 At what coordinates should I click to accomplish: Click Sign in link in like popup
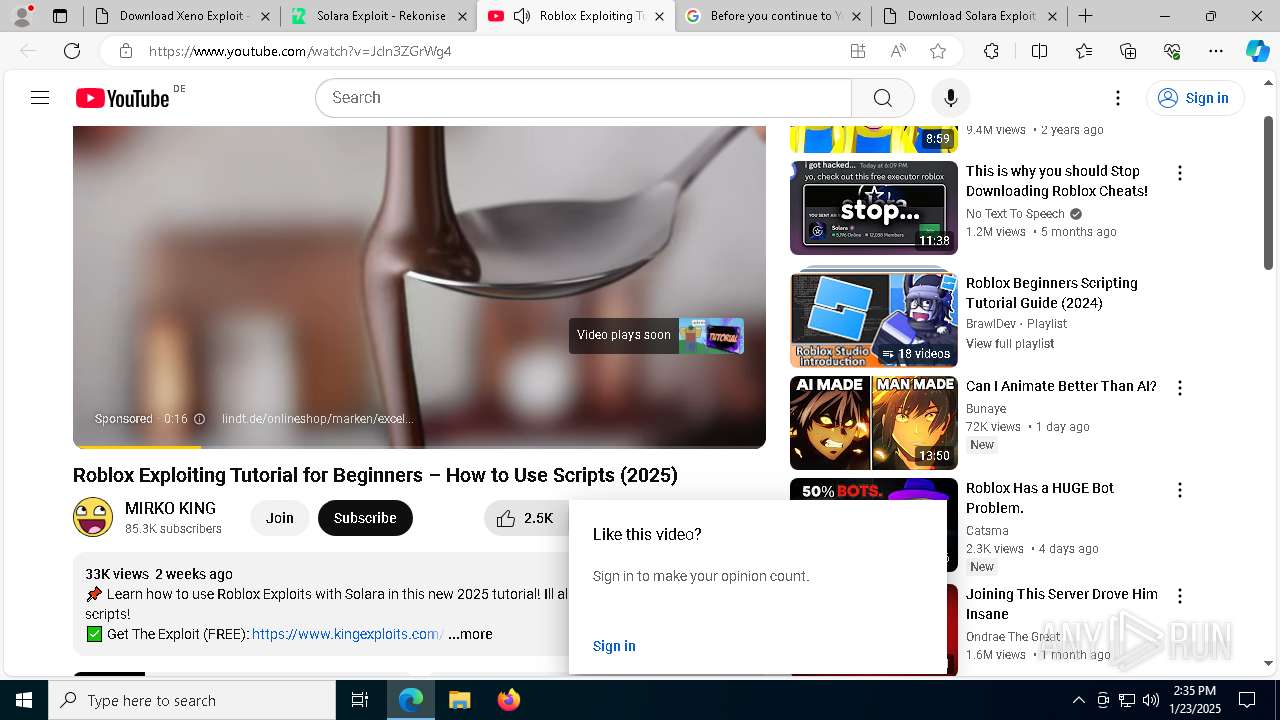click(614, 646)
